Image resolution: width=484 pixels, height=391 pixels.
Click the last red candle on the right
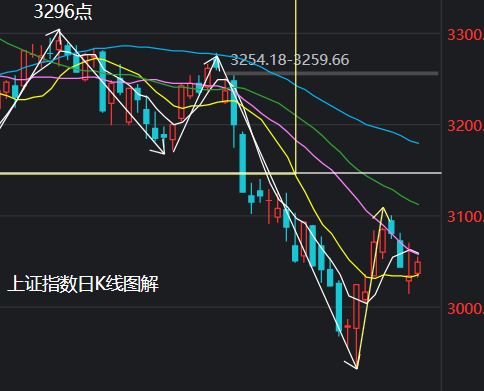click(418, 267)
